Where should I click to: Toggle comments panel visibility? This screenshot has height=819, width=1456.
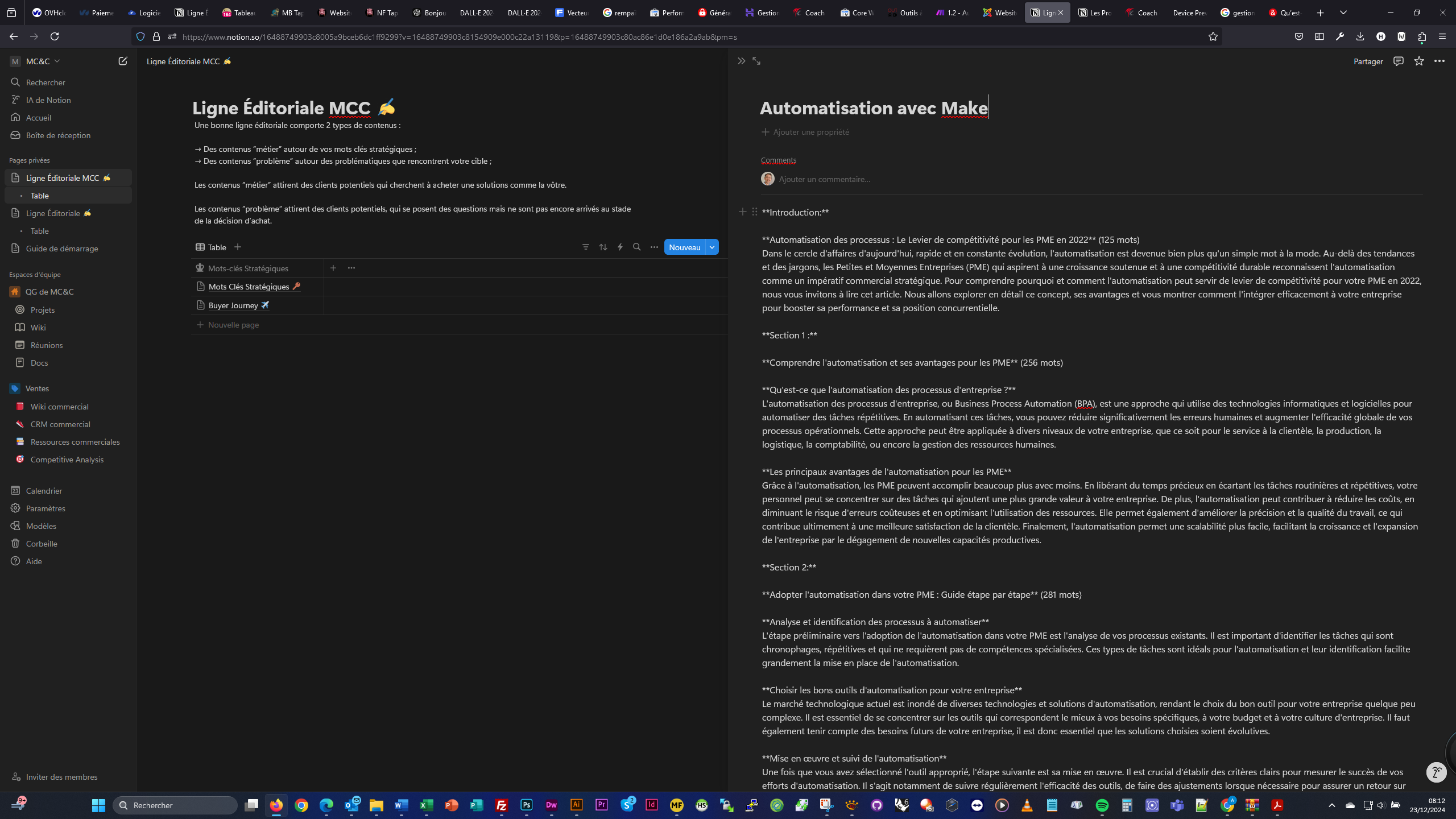click(1398, 61)
